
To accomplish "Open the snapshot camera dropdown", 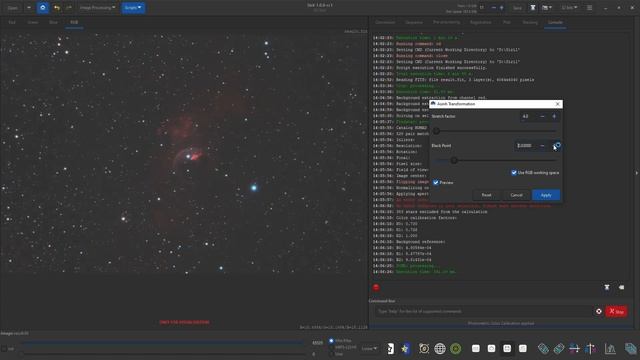I will (547, 8).
